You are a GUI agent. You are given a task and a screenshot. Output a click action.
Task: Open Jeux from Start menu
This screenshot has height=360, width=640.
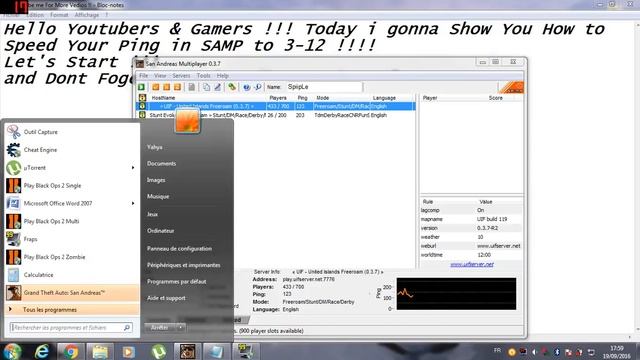tap(152, 214)
